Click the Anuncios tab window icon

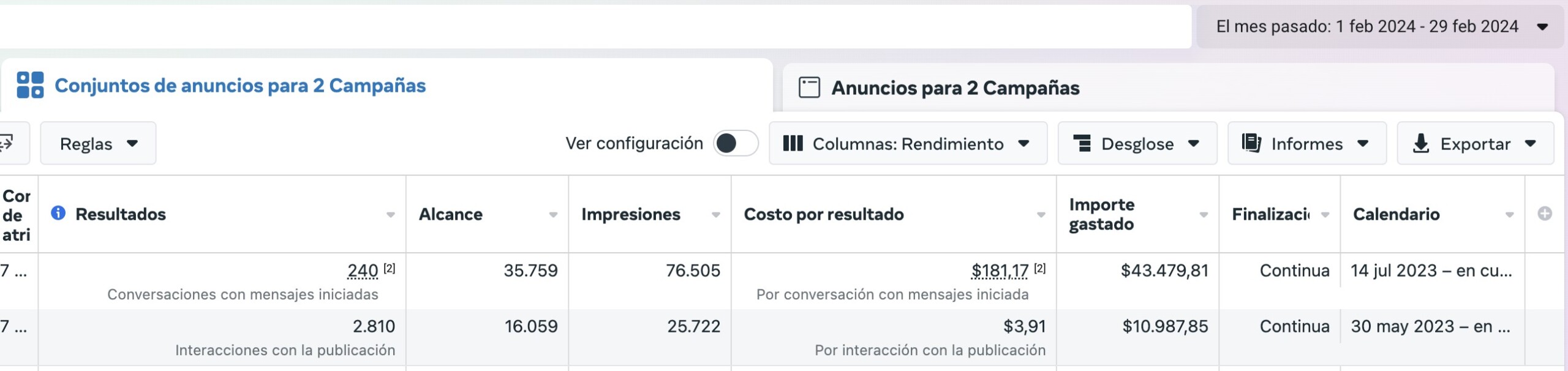(x=809, y=88)
